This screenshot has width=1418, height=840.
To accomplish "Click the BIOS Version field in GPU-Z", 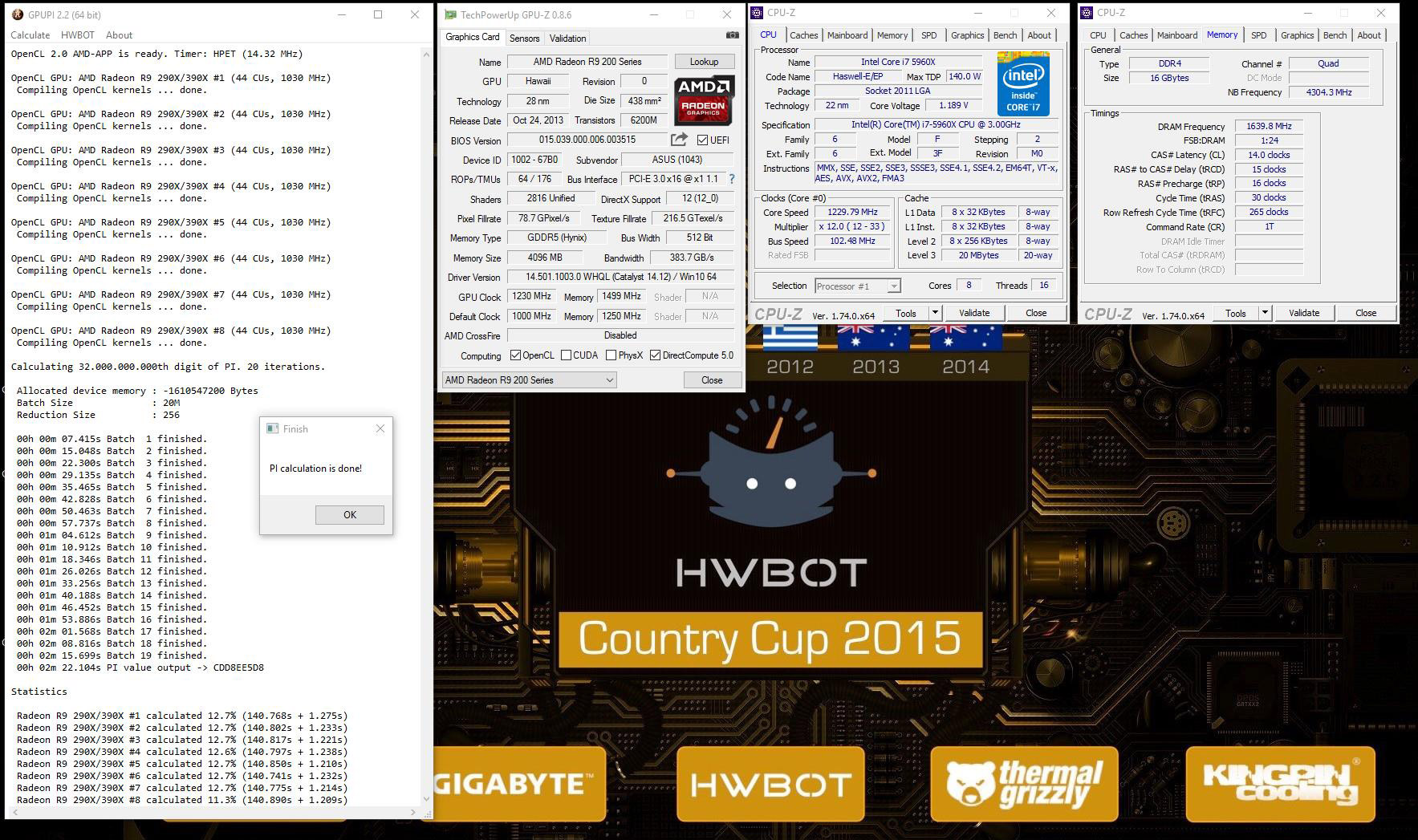I will pyautogui.click(x=587, y=140).
